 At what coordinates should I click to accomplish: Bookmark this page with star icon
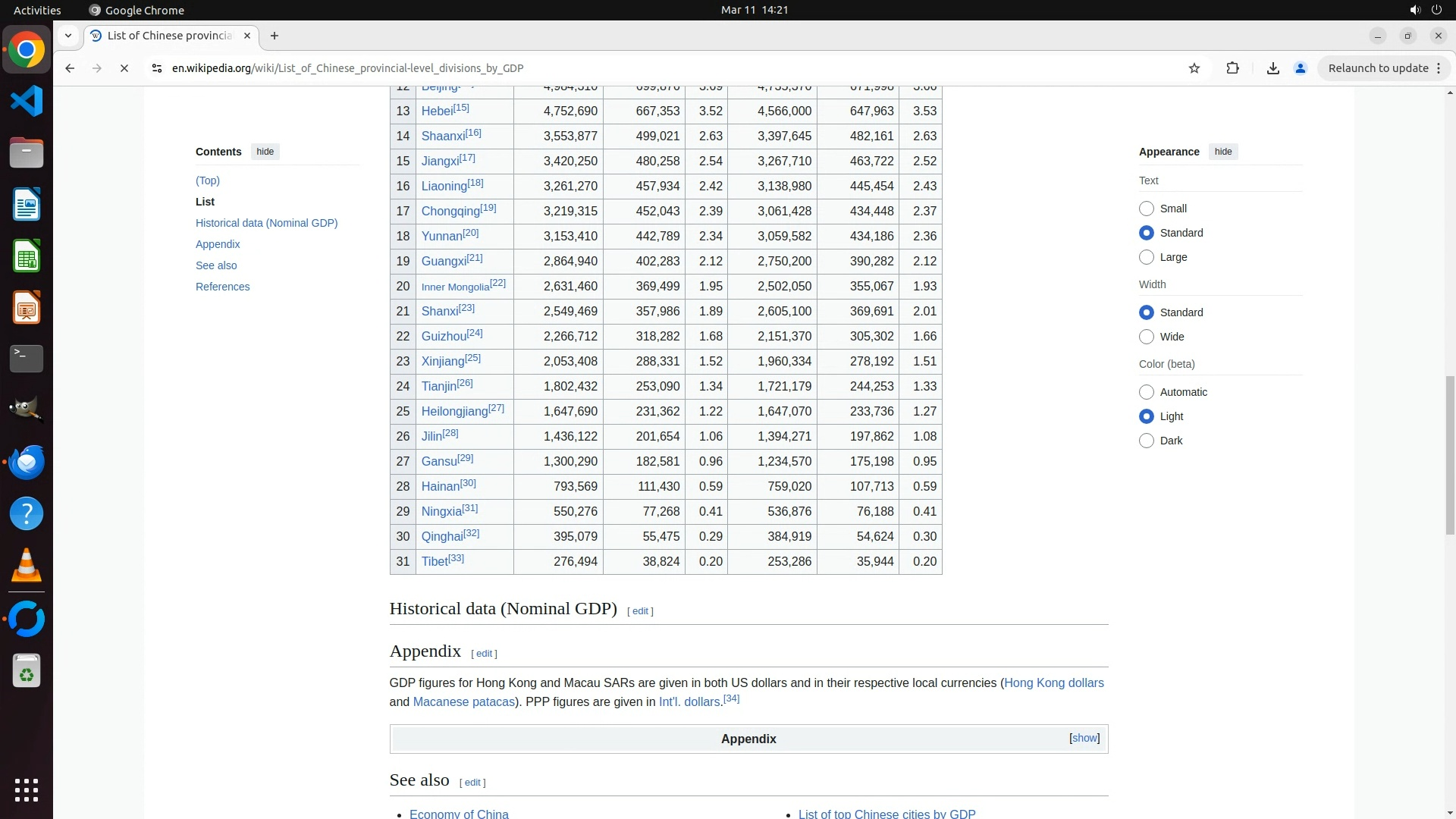(x=1194, y=68)
